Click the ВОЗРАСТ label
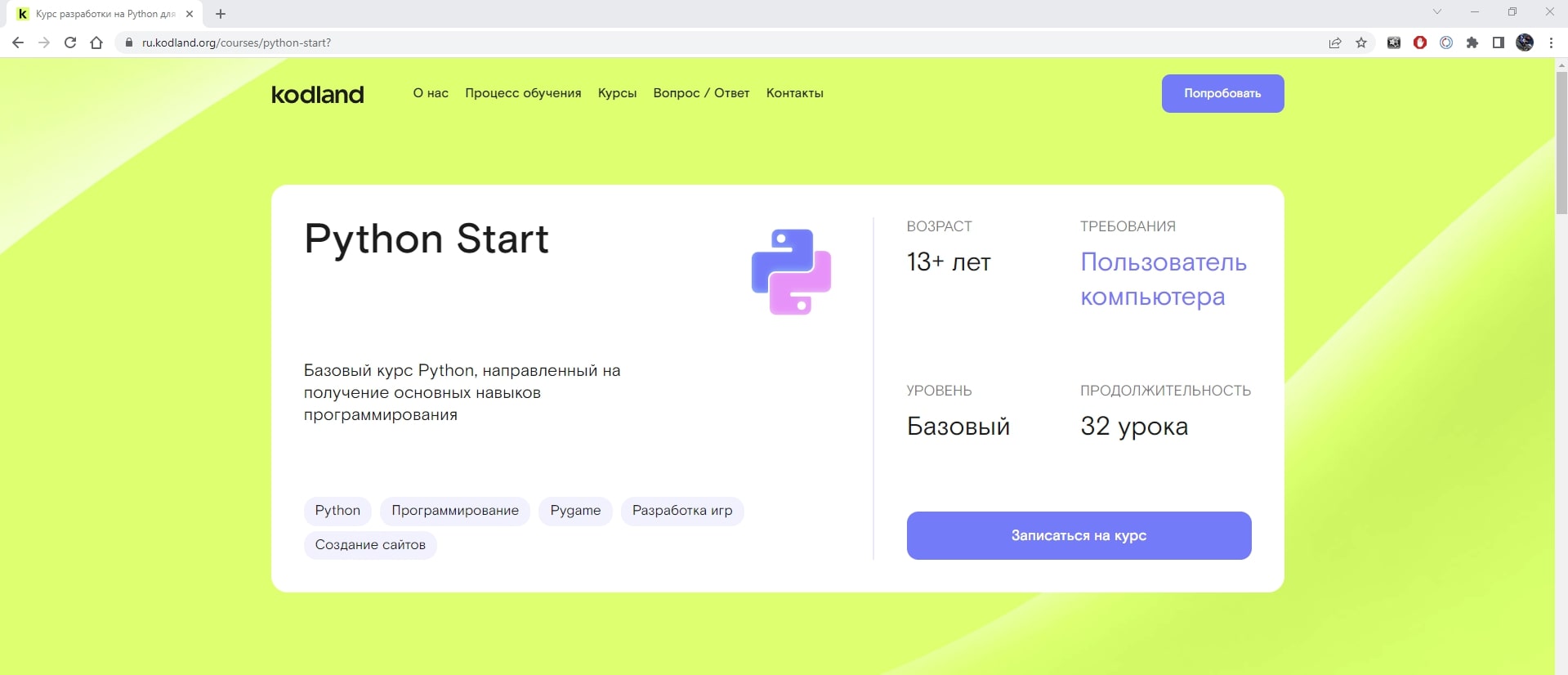1568x675 pixels. [940, 226]
